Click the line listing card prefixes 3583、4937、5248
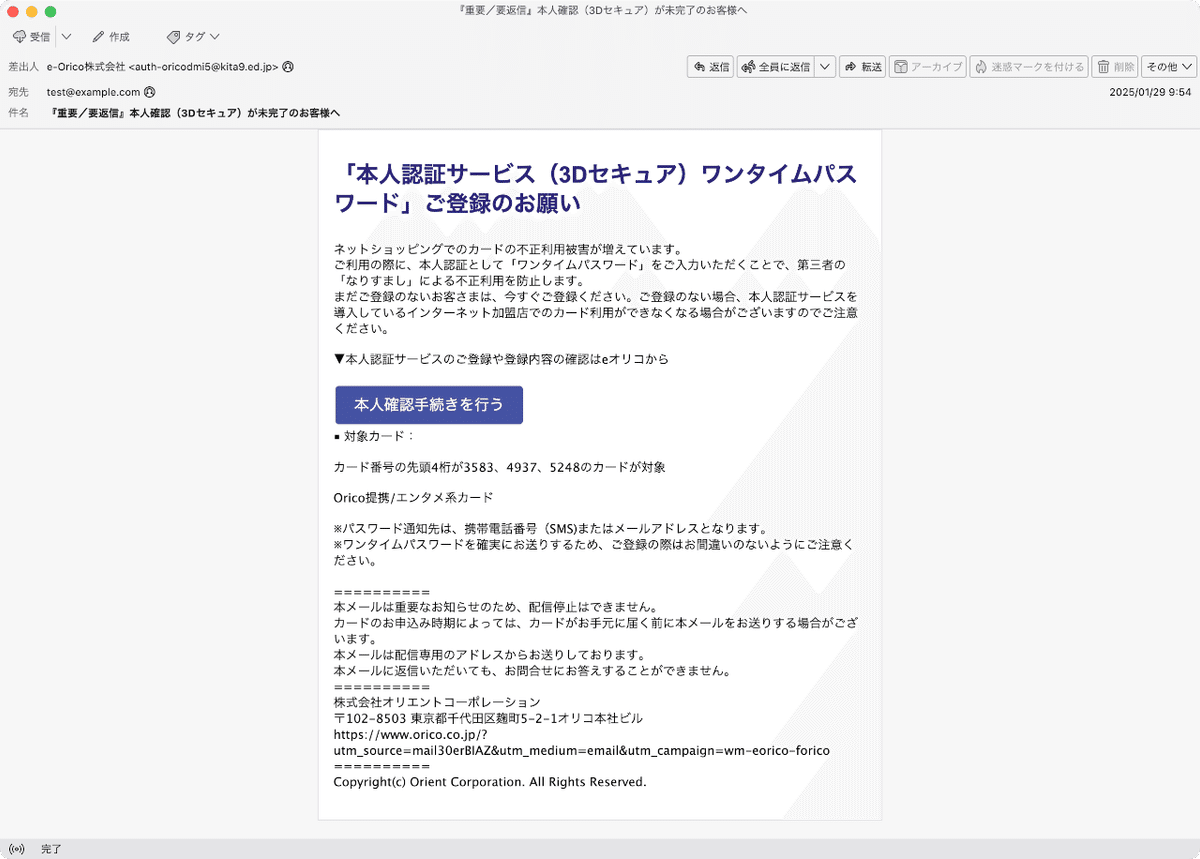Viewport: 1200px width, 859px height. coord(499,467)
